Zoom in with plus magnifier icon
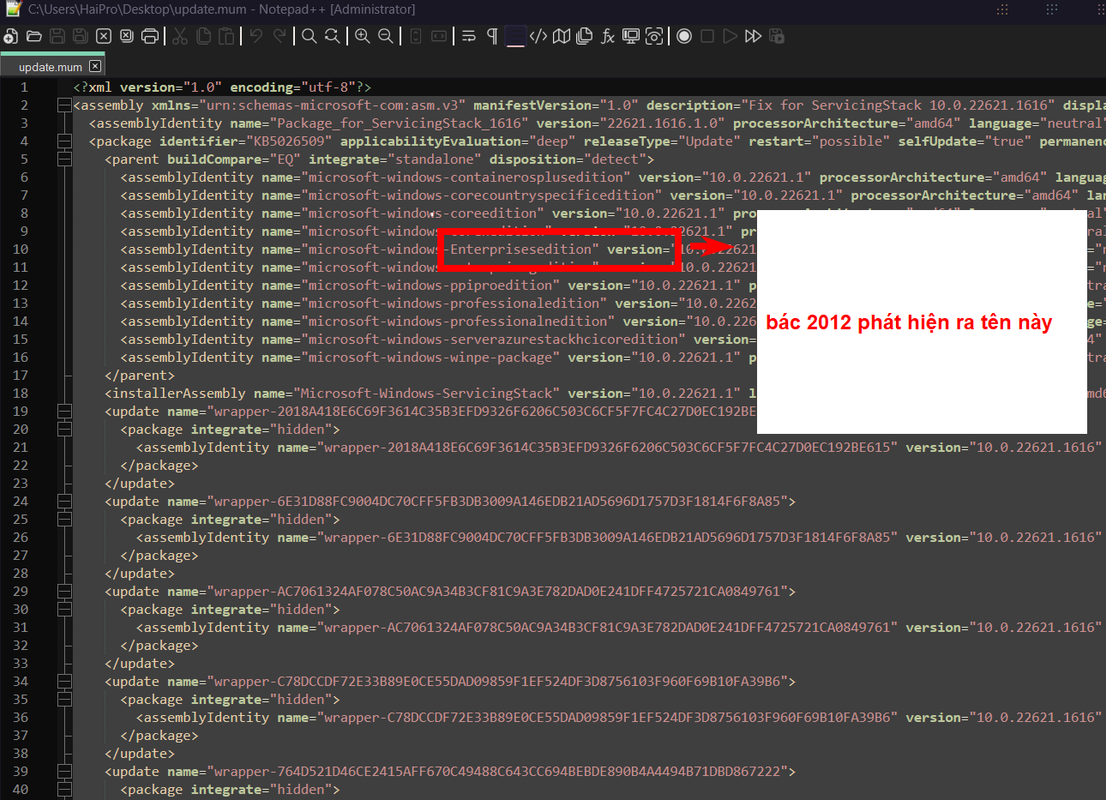The height and width of the screenshot is (800, 1106). pos(363,37)
